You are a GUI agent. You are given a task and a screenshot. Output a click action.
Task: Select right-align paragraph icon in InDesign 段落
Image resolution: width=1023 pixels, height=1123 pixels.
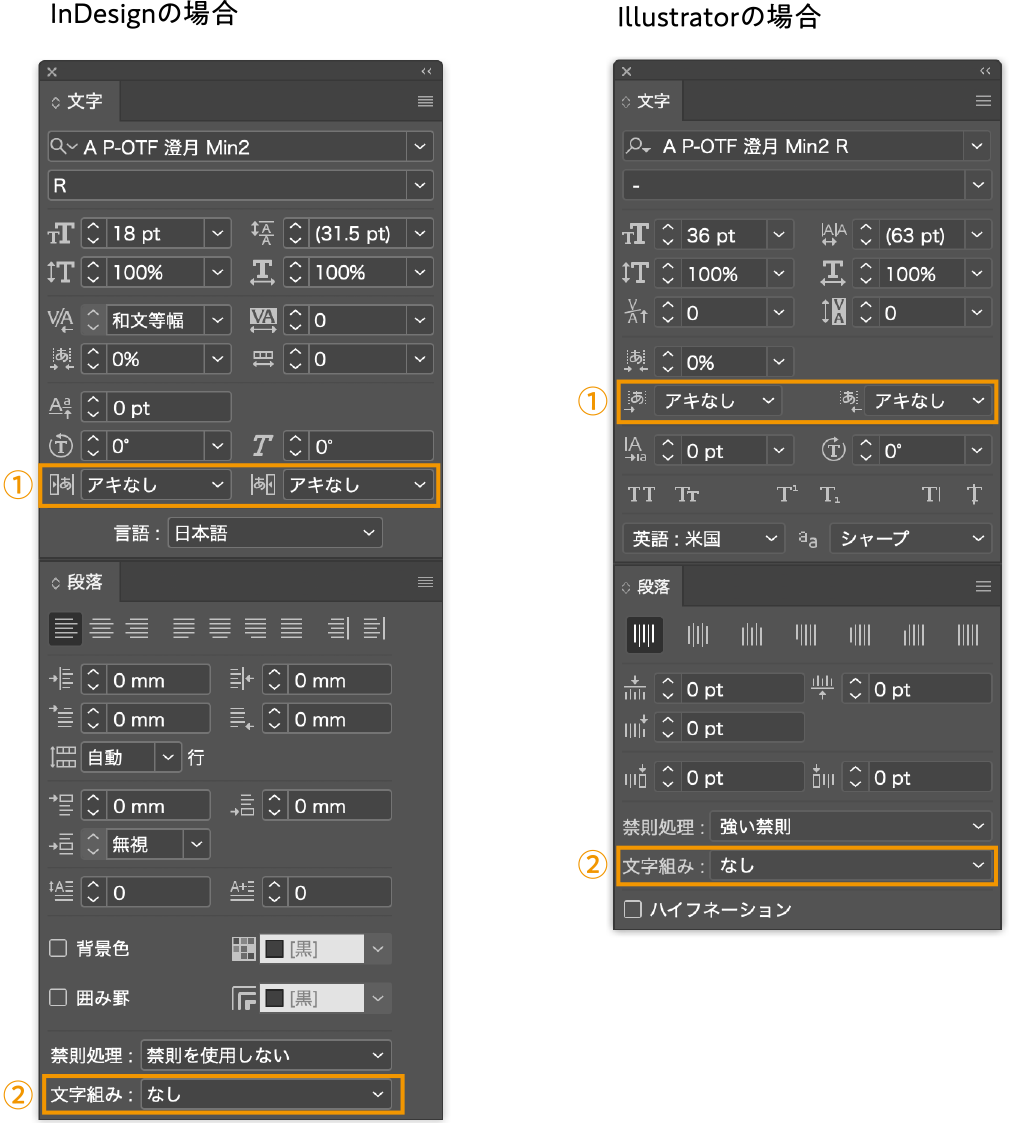(138, 629)
